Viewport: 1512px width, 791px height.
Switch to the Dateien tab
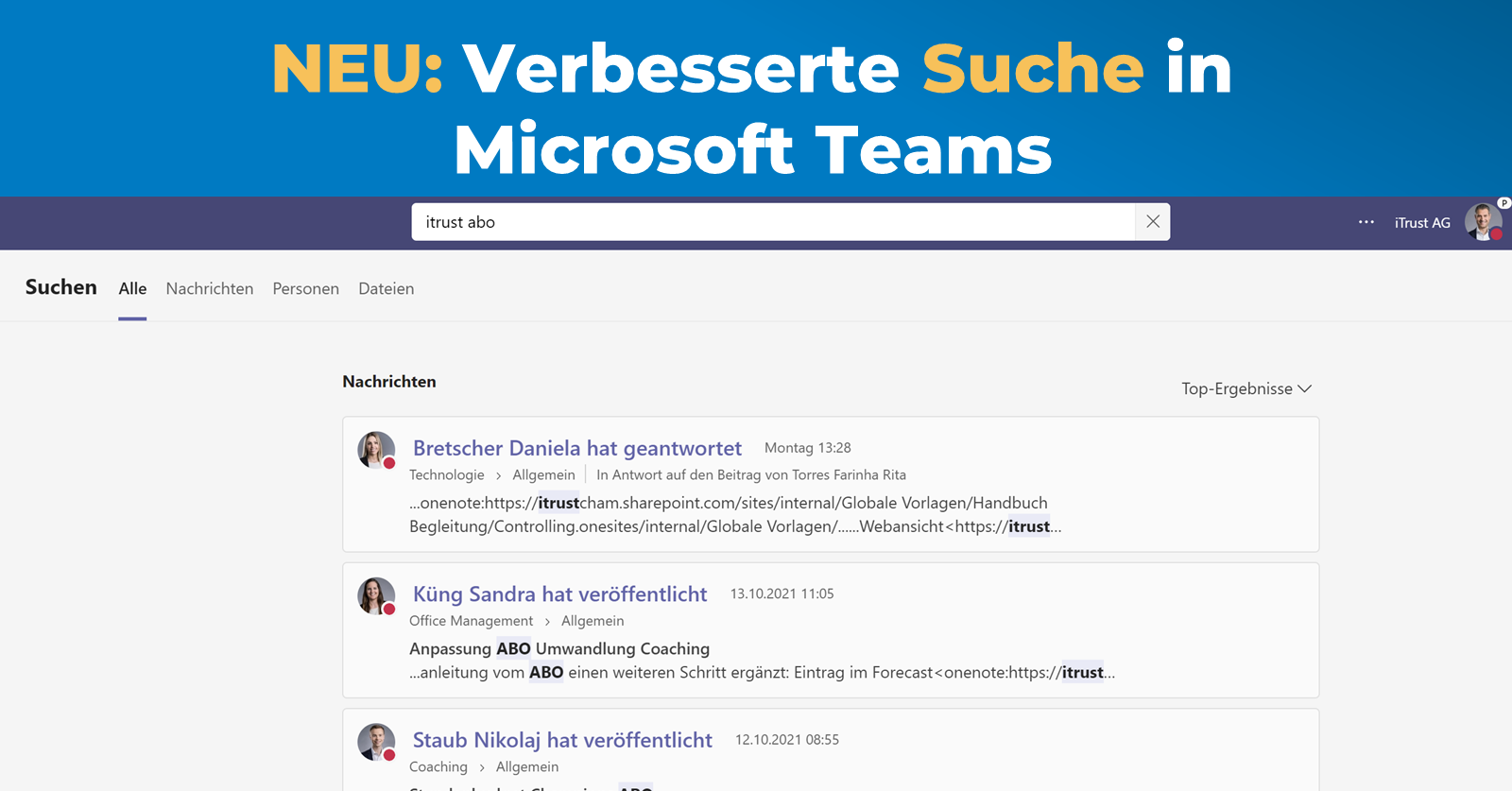(x=386, y=289)
